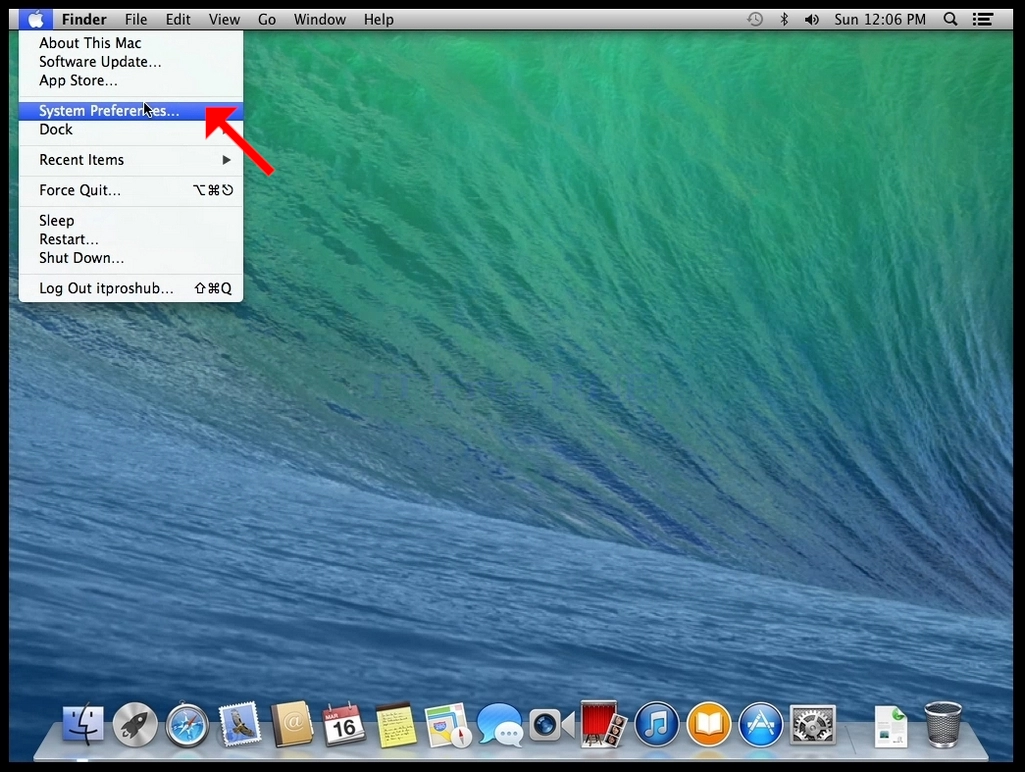Choose Shut Down… menu item
This screenshot has height=772, width=1025.
131,258
